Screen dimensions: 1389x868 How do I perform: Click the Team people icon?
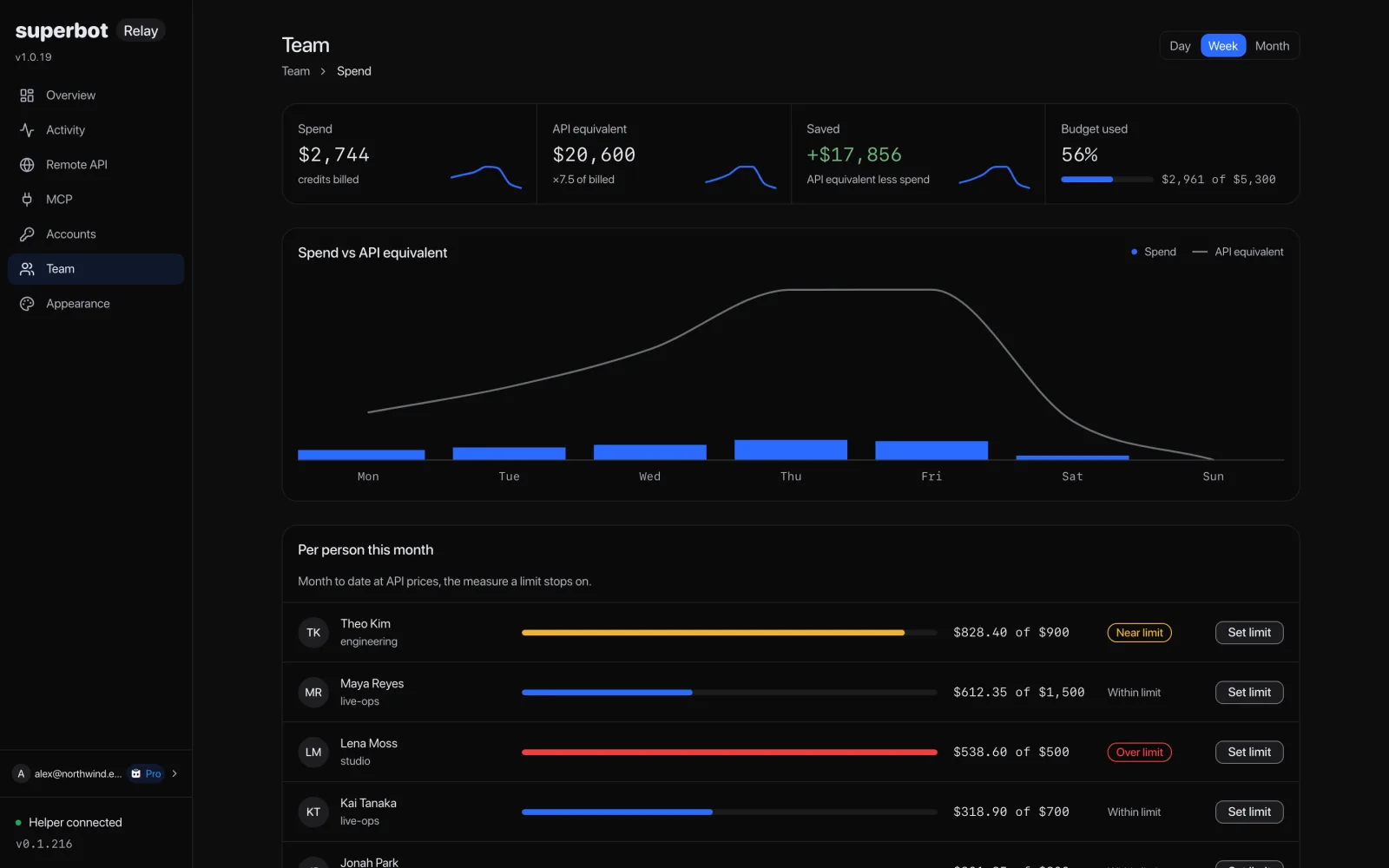(x=27, y=269)
